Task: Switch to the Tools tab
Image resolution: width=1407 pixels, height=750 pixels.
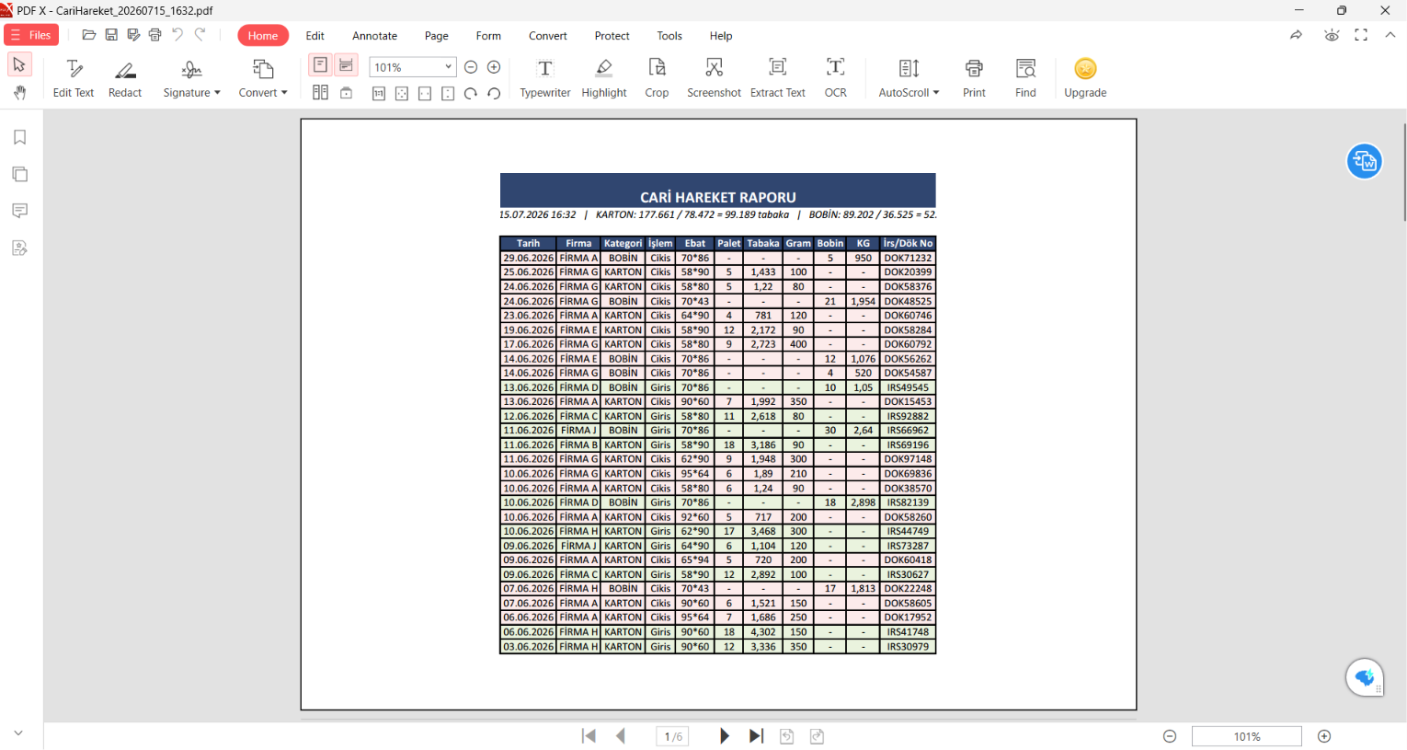Action: coord(669,35)
